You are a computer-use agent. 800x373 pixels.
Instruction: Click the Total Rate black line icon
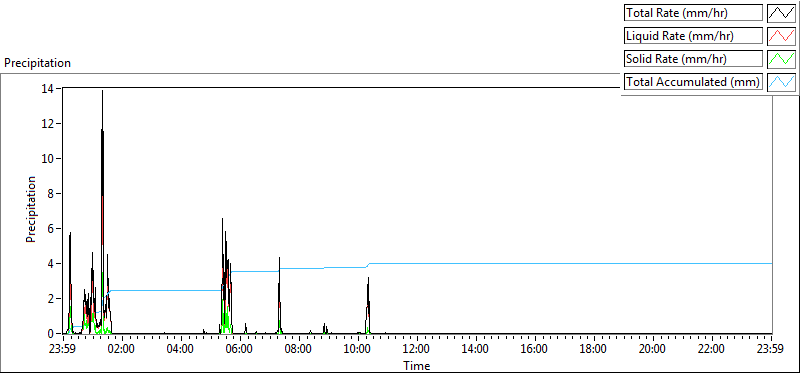click(782, 13)
